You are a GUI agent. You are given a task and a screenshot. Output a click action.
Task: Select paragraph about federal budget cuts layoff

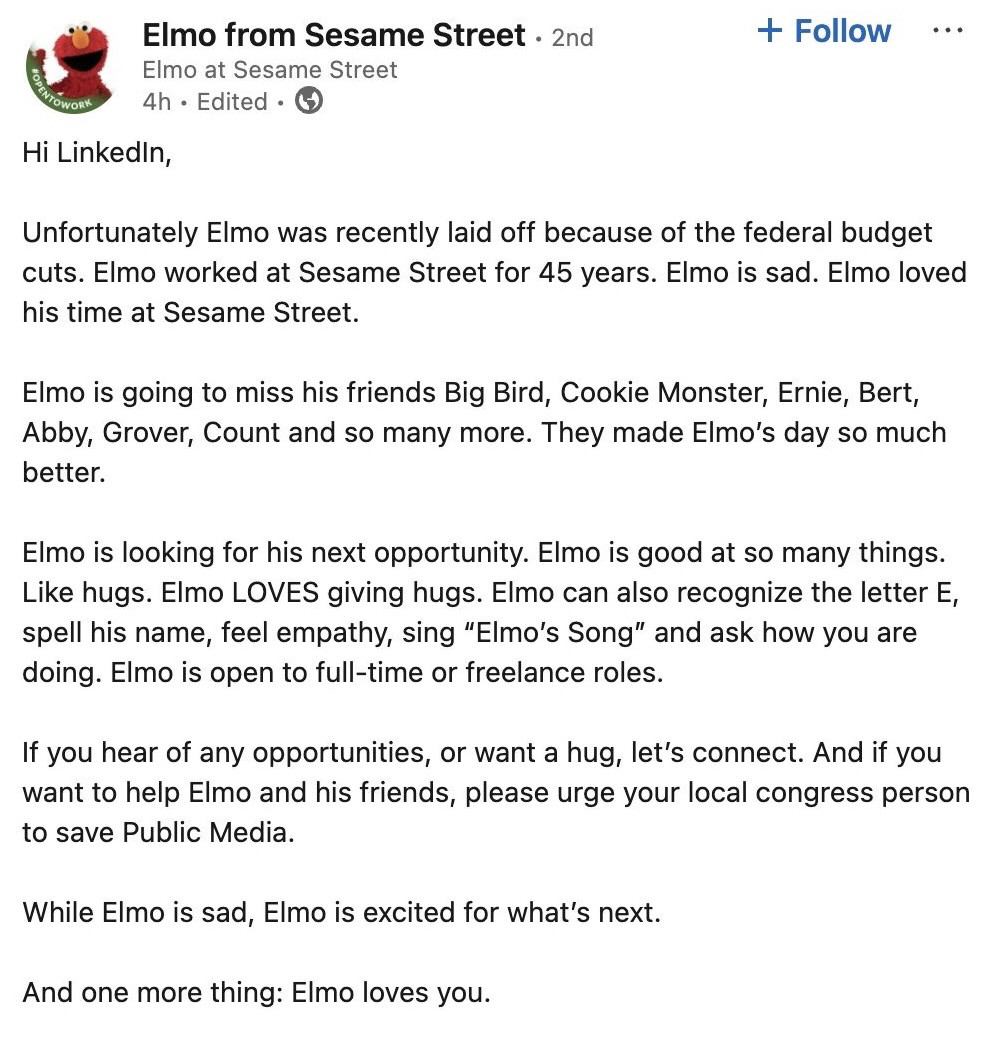[x=494, y=273]
